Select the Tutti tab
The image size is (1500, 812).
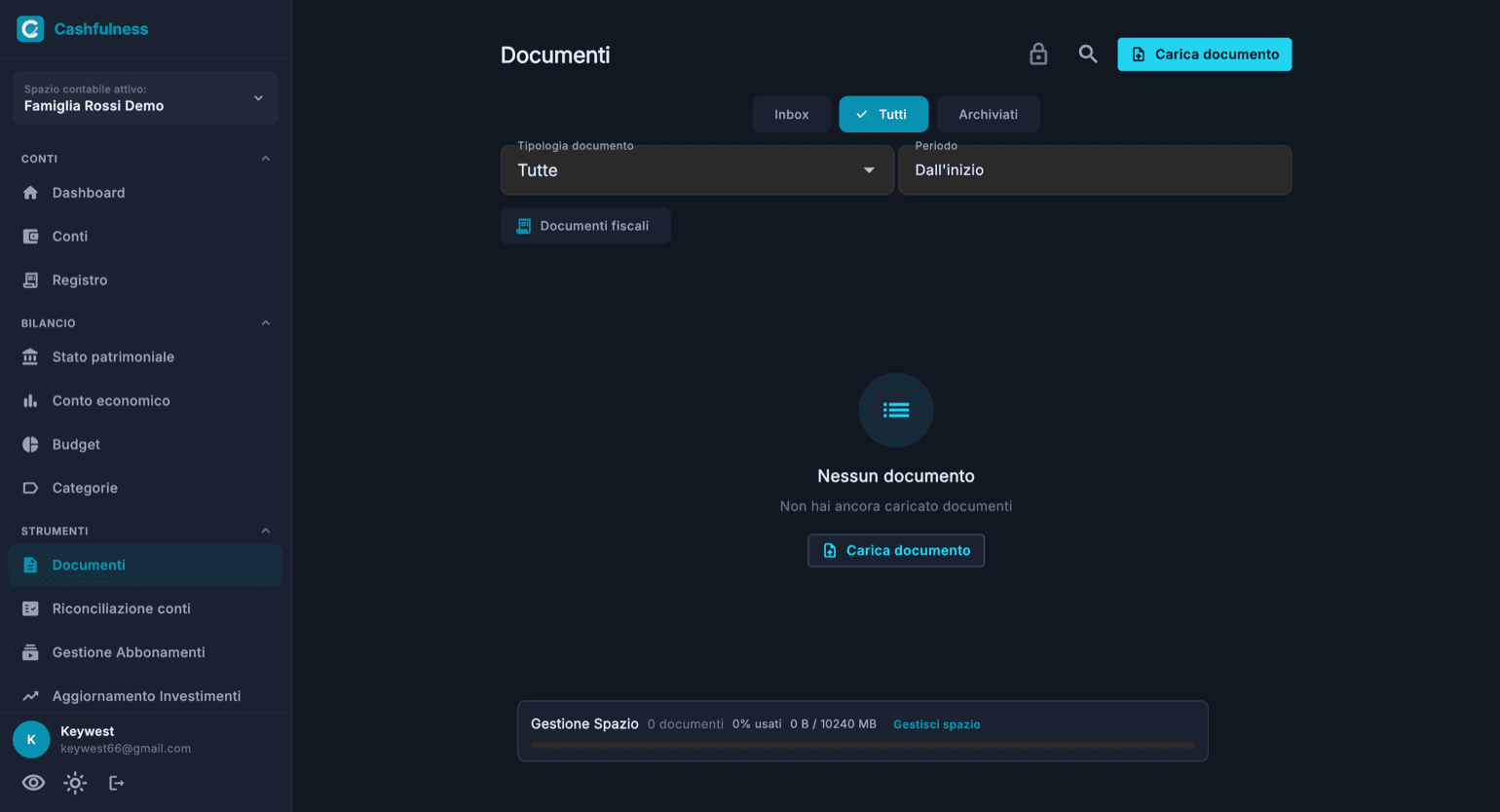883,115
